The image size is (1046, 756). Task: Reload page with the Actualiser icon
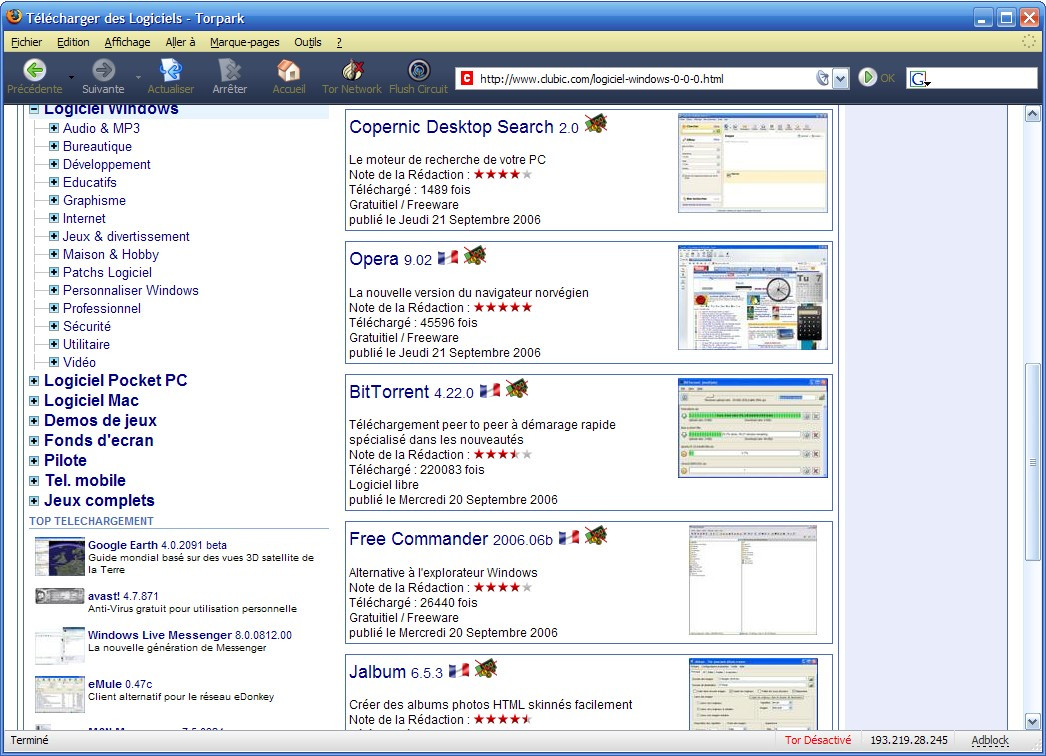coord(171,70)
